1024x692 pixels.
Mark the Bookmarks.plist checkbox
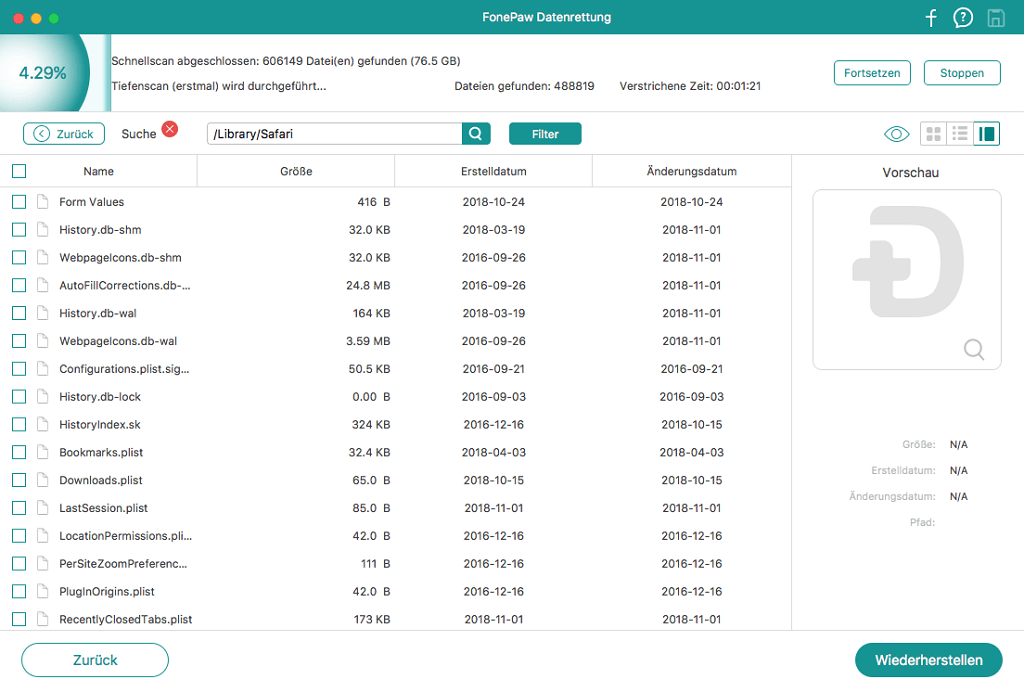19,452
